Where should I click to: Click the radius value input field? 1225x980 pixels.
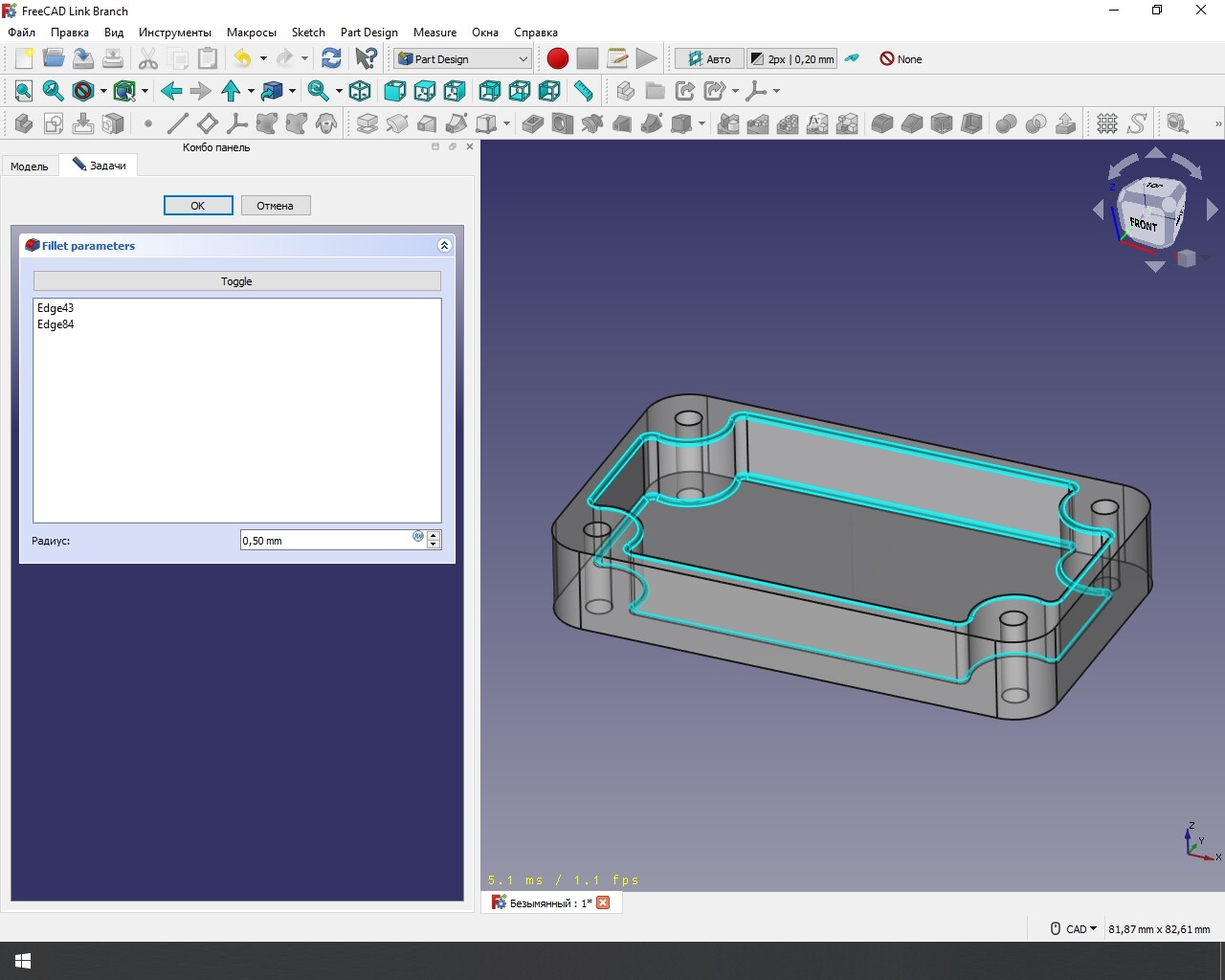[325, 541]
